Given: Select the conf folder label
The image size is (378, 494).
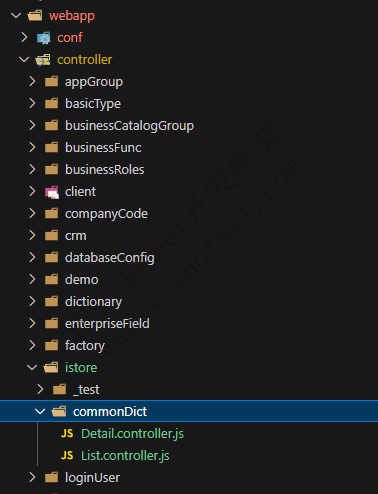Looking at the screenshot, I should (70, 38).
